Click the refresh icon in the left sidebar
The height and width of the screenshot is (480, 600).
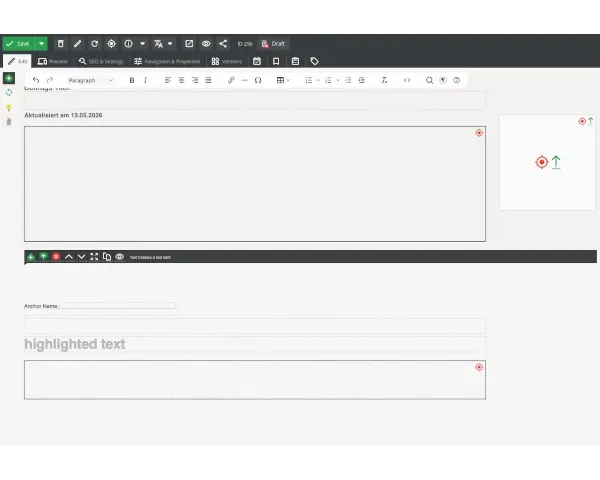9,93
